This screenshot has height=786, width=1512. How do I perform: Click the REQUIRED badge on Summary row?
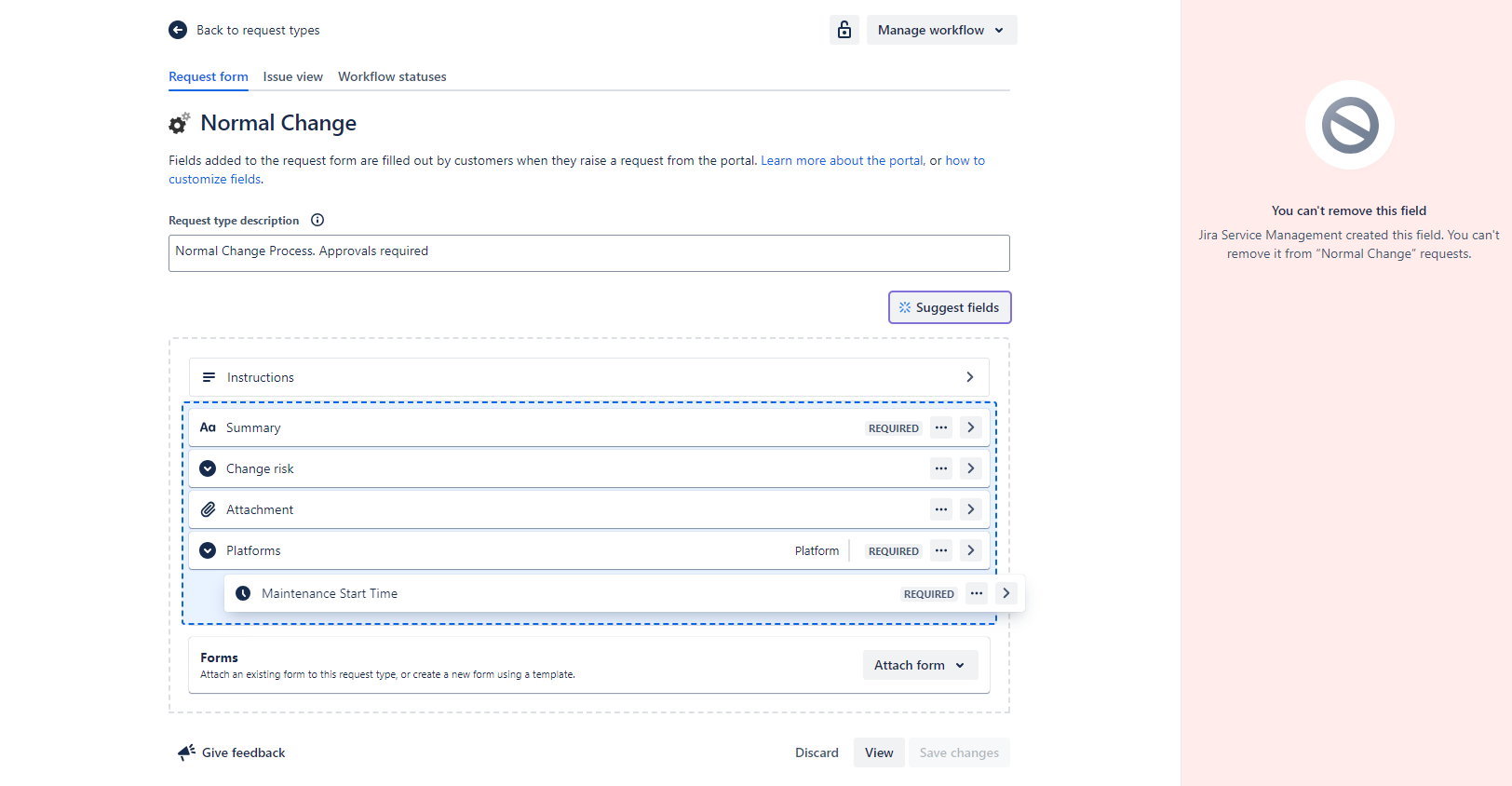tap(894, 428)
